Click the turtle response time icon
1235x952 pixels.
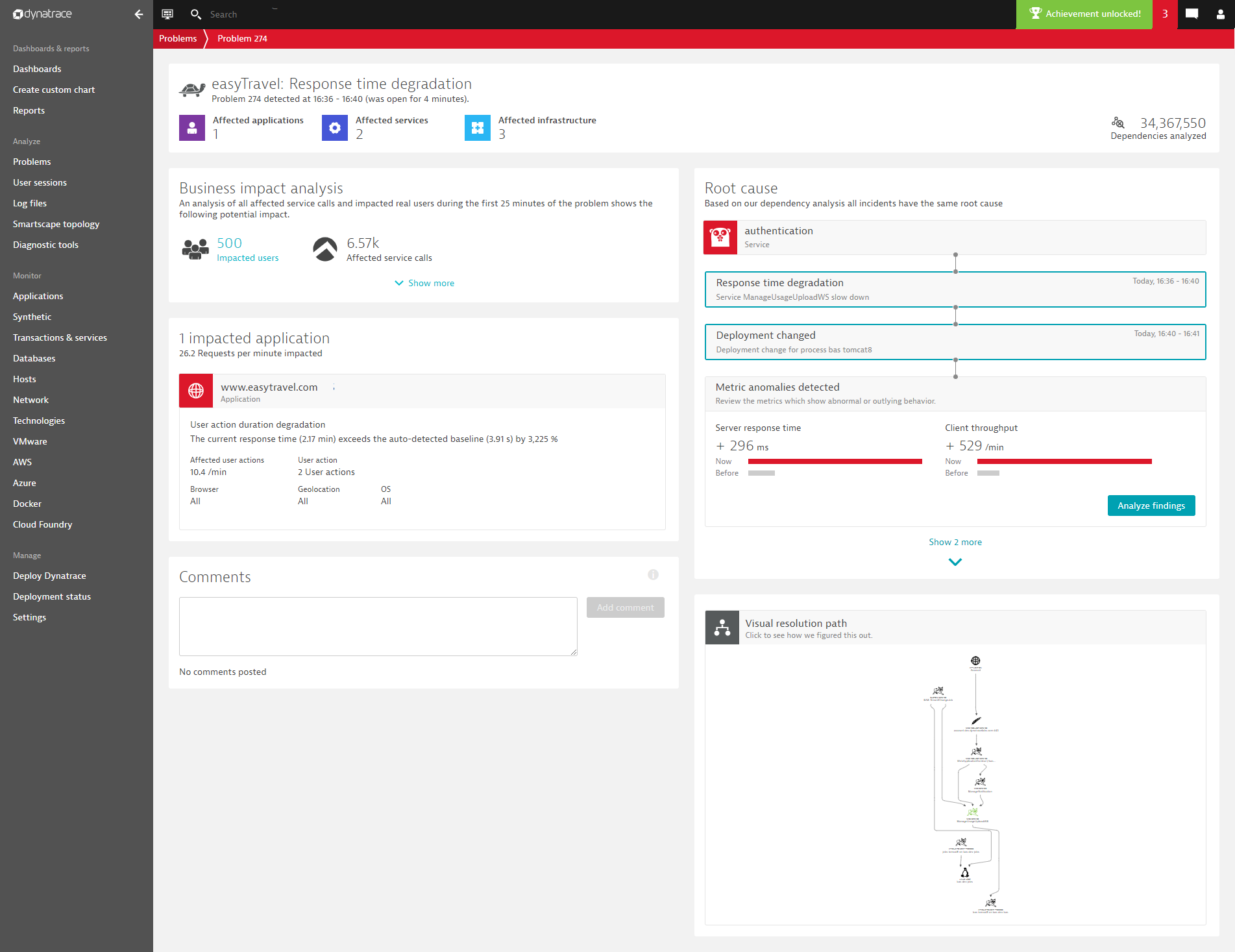click(x=192, y=90)
